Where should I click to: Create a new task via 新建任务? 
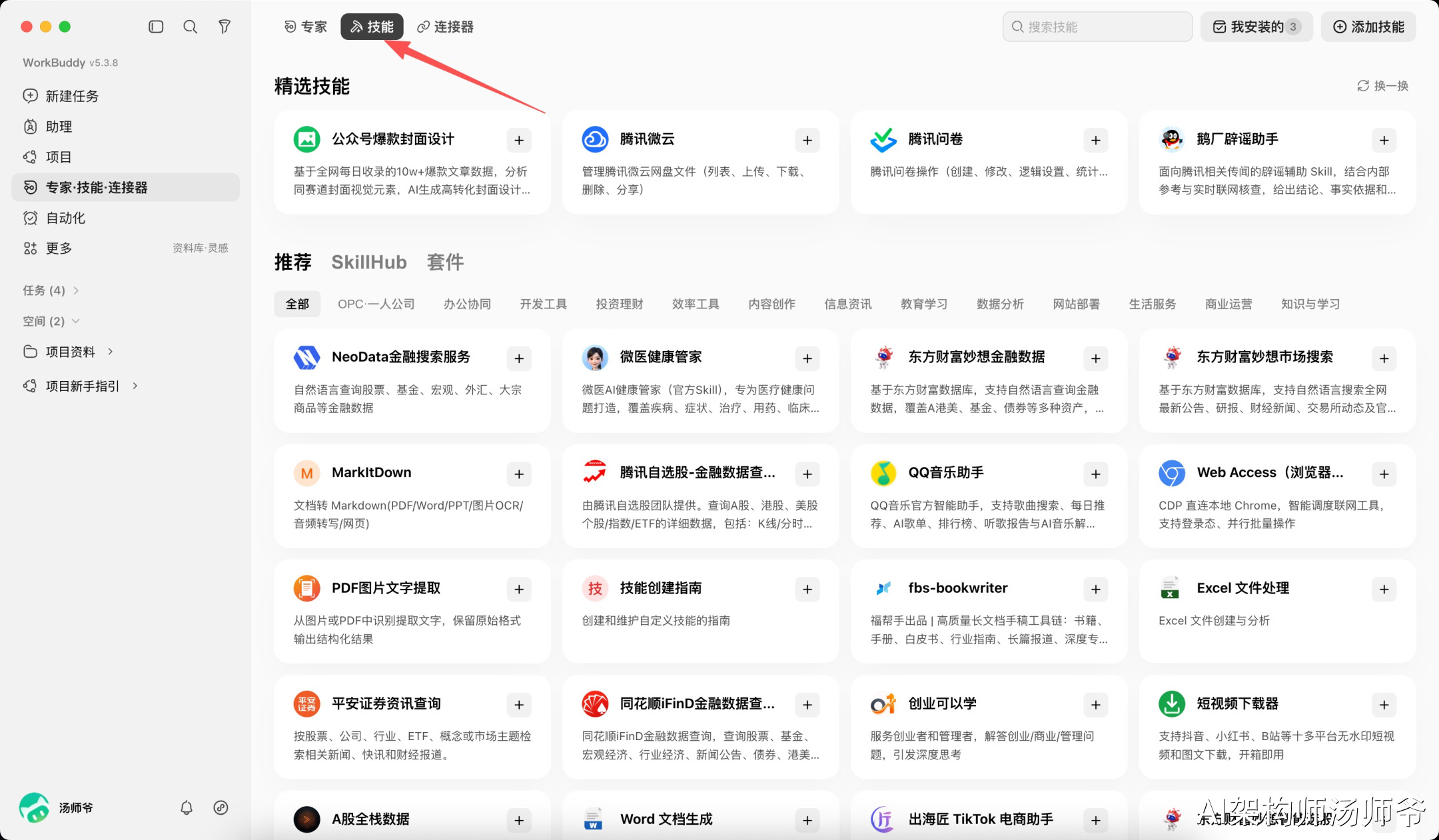[x=125, y=96]
